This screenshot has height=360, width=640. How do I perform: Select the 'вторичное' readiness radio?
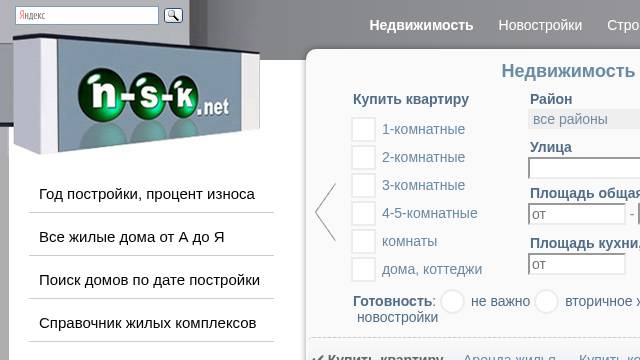point(546,301)
